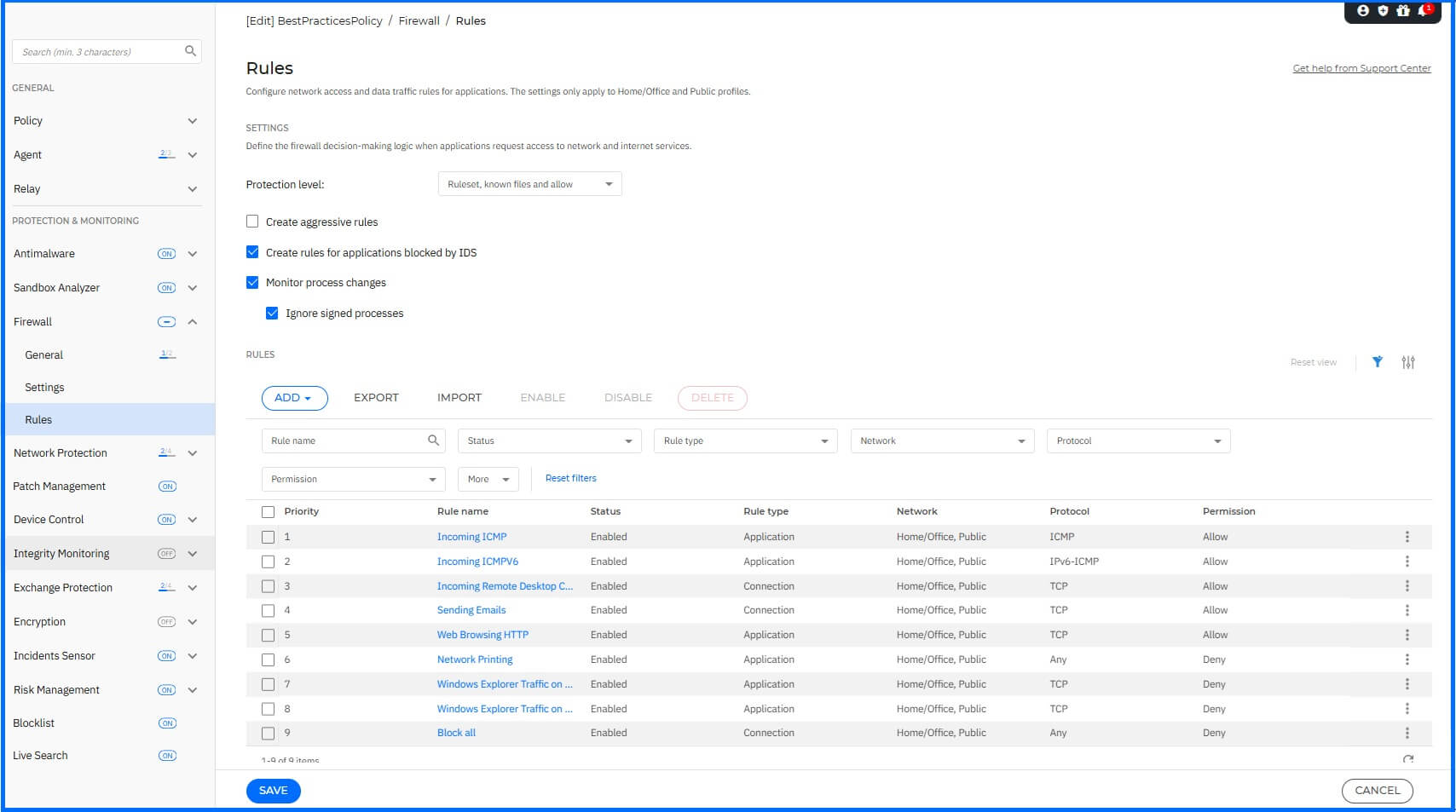Click the search magnifier in the sidebar search box

point(190,51)
